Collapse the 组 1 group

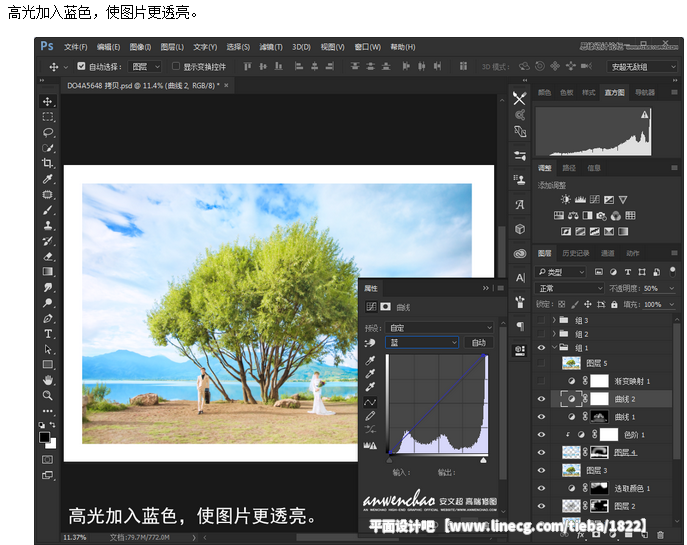[554, 347]
